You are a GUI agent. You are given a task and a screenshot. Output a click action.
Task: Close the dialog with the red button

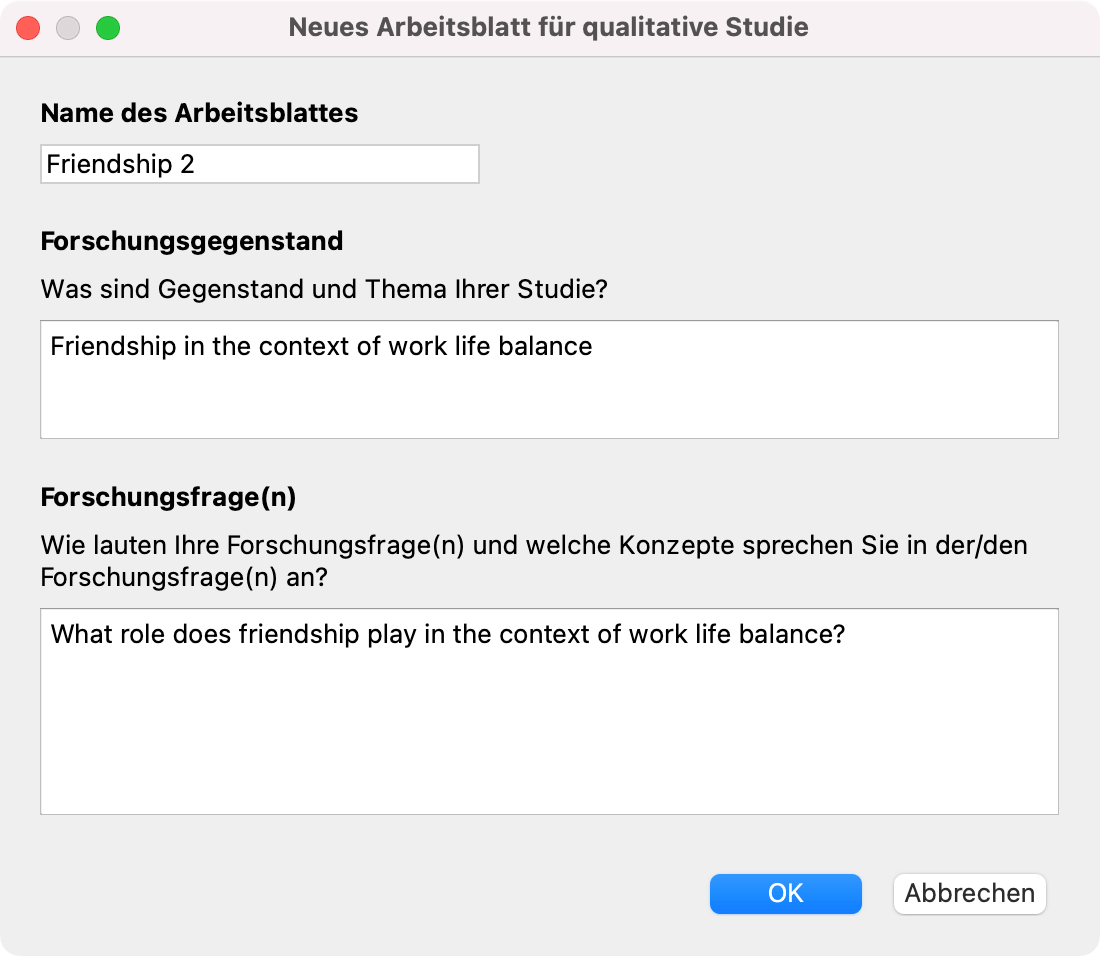(x=28, y=28)
